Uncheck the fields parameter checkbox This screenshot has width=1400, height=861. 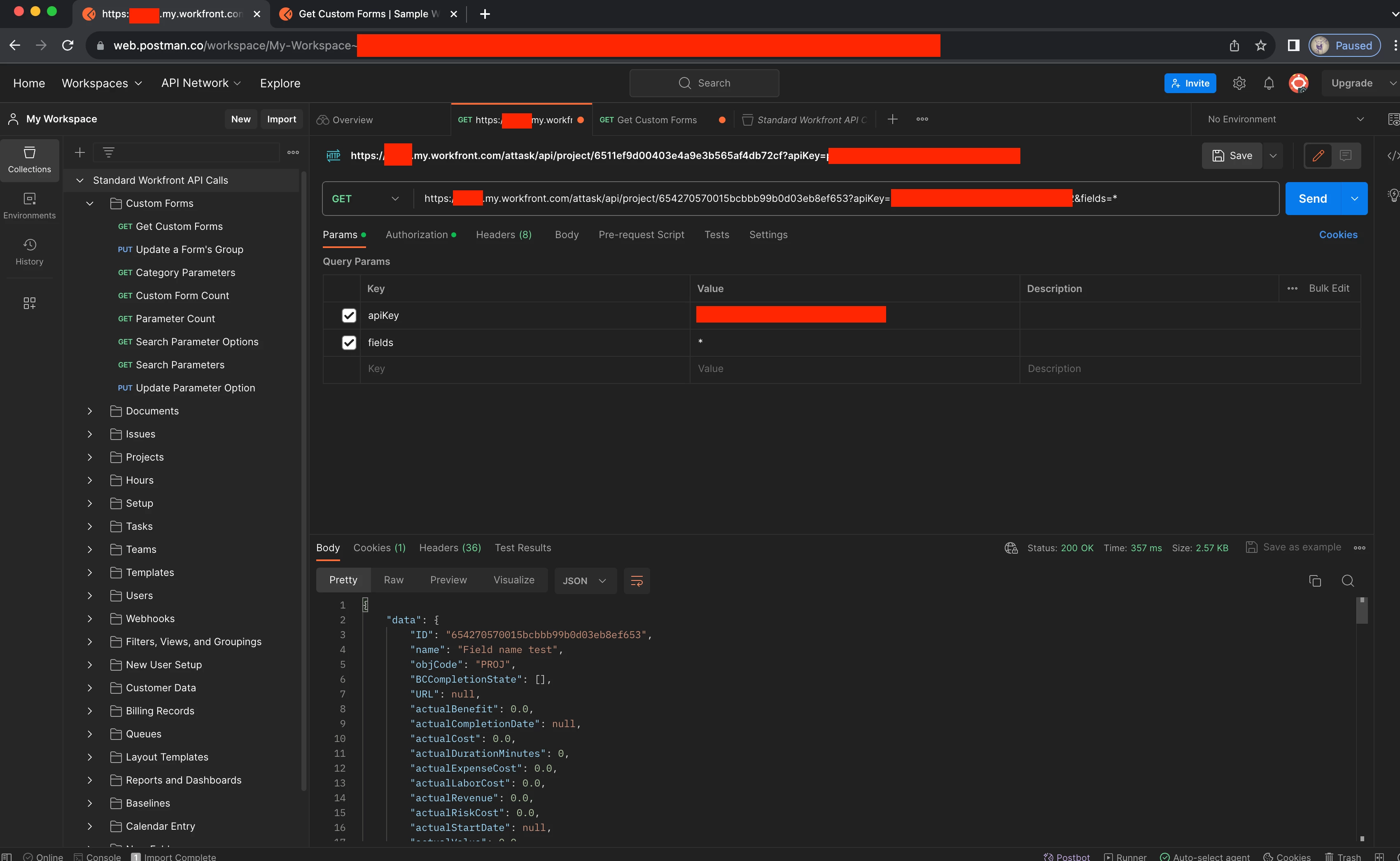coord(349,342)
